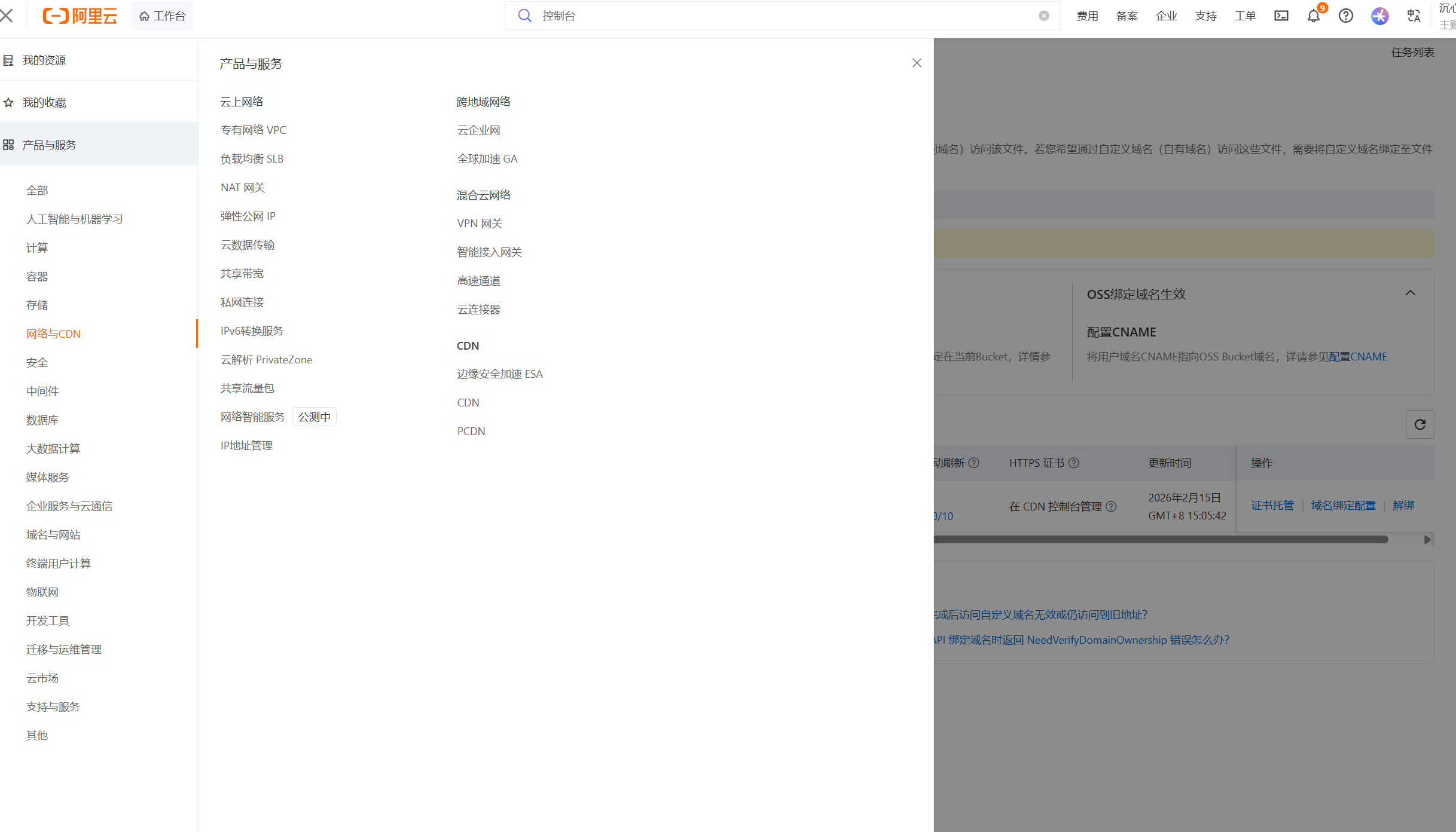Viewport: 1456px width, 832px height.
Task: Clear the search box with the X icon
Action: [x=1044, y=16]
